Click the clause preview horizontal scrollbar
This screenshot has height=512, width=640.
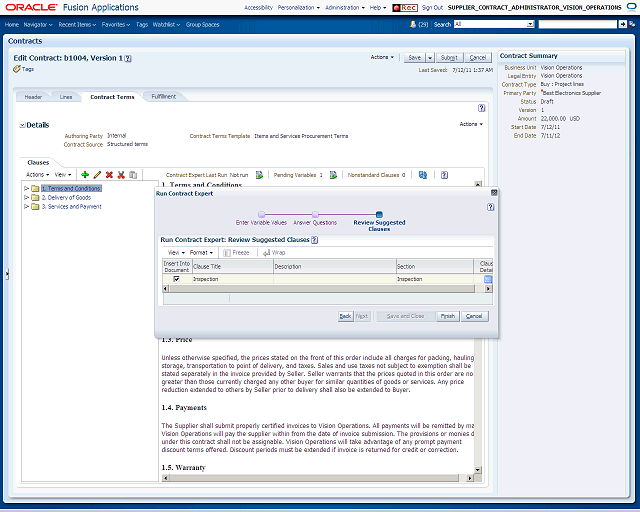pos(318,478)
